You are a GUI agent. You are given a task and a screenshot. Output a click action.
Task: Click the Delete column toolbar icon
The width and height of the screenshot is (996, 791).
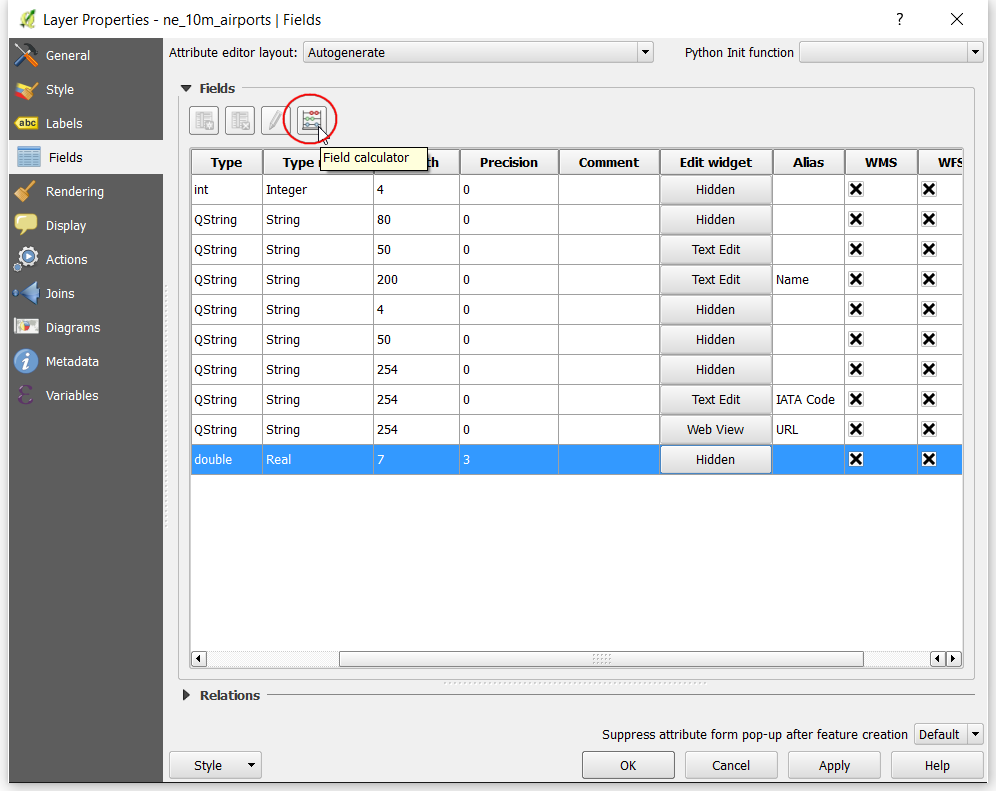pos(239,120)
